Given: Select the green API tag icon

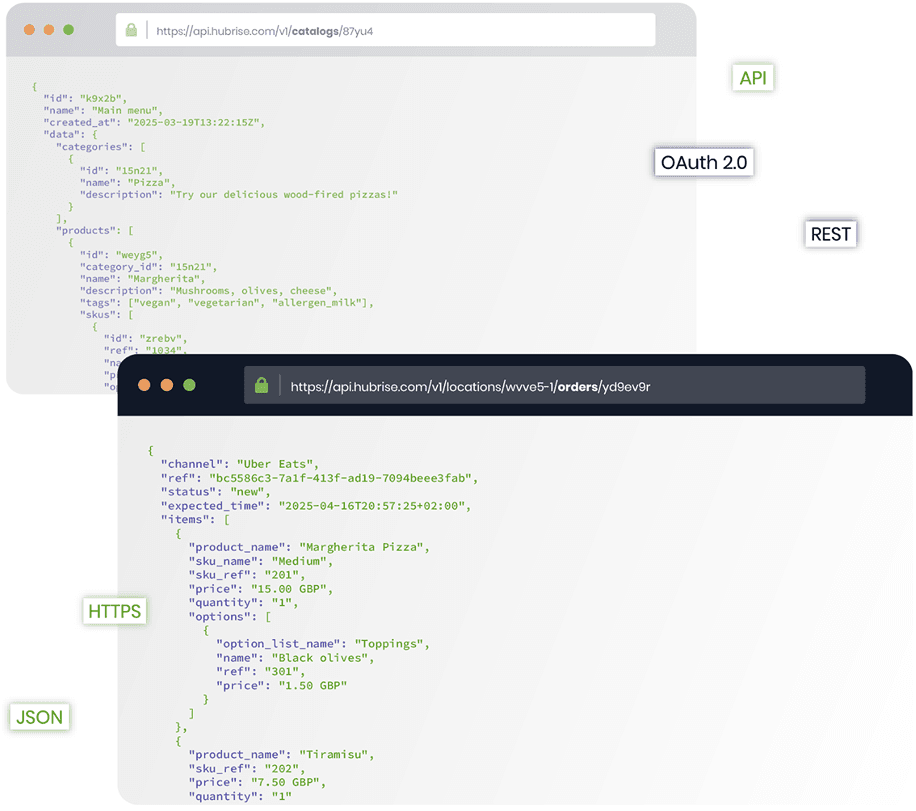Looking at the screenshot, I should (753, 77).
